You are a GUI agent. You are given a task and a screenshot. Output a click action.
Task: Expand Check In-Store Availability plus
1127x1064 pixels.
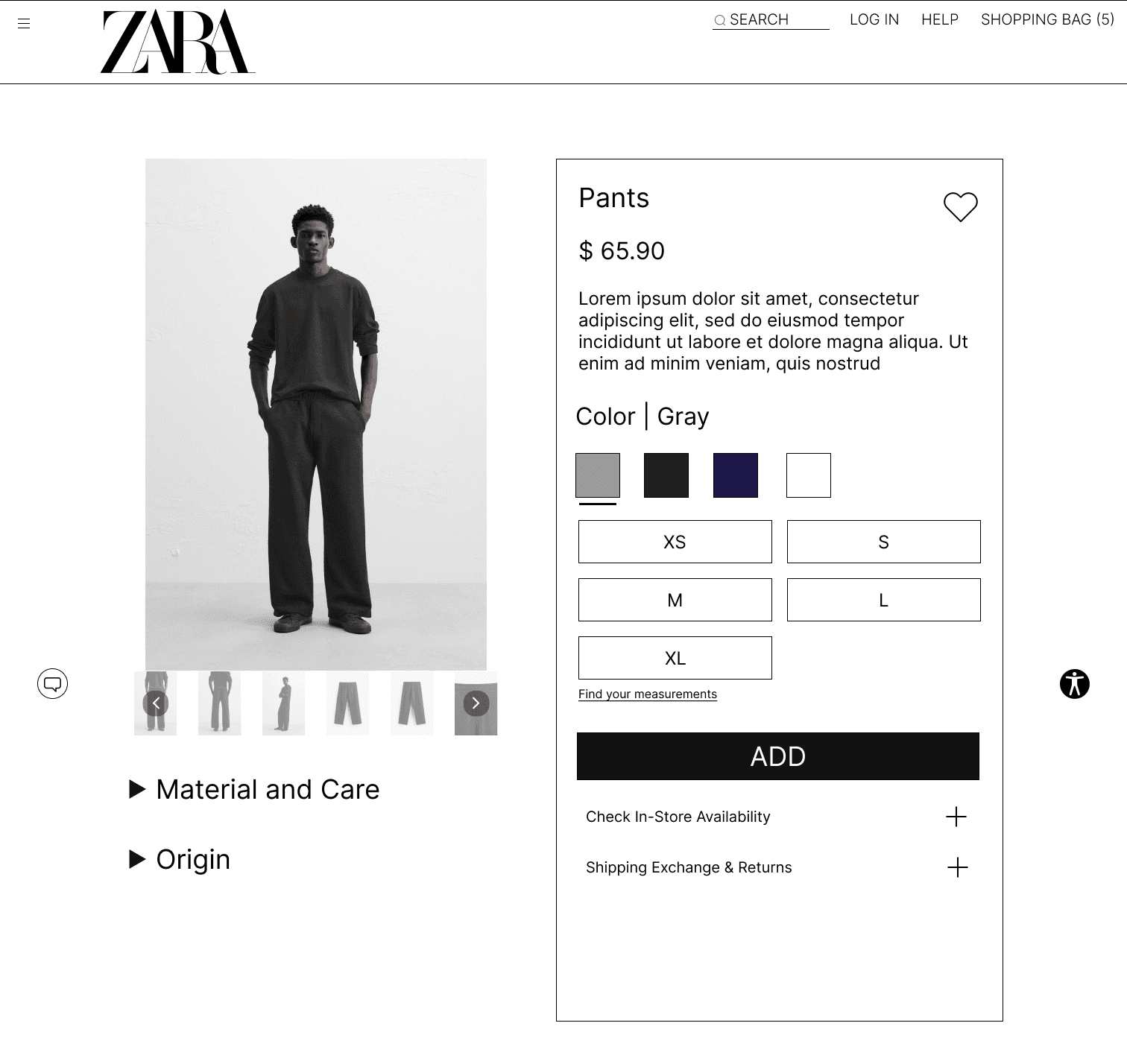click(x=956, y=817)
